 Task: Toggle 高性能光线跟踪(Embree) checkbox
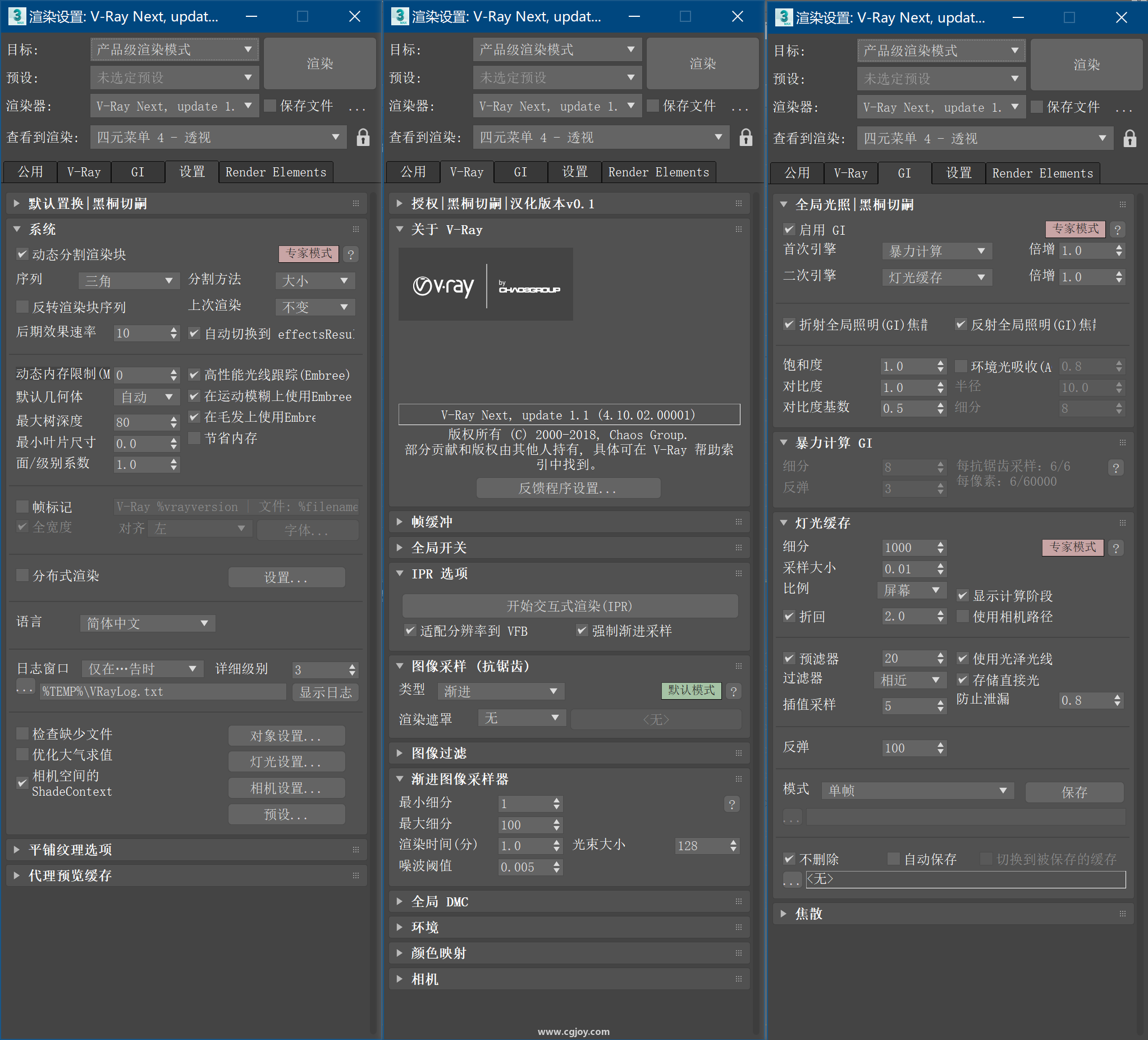194,374
